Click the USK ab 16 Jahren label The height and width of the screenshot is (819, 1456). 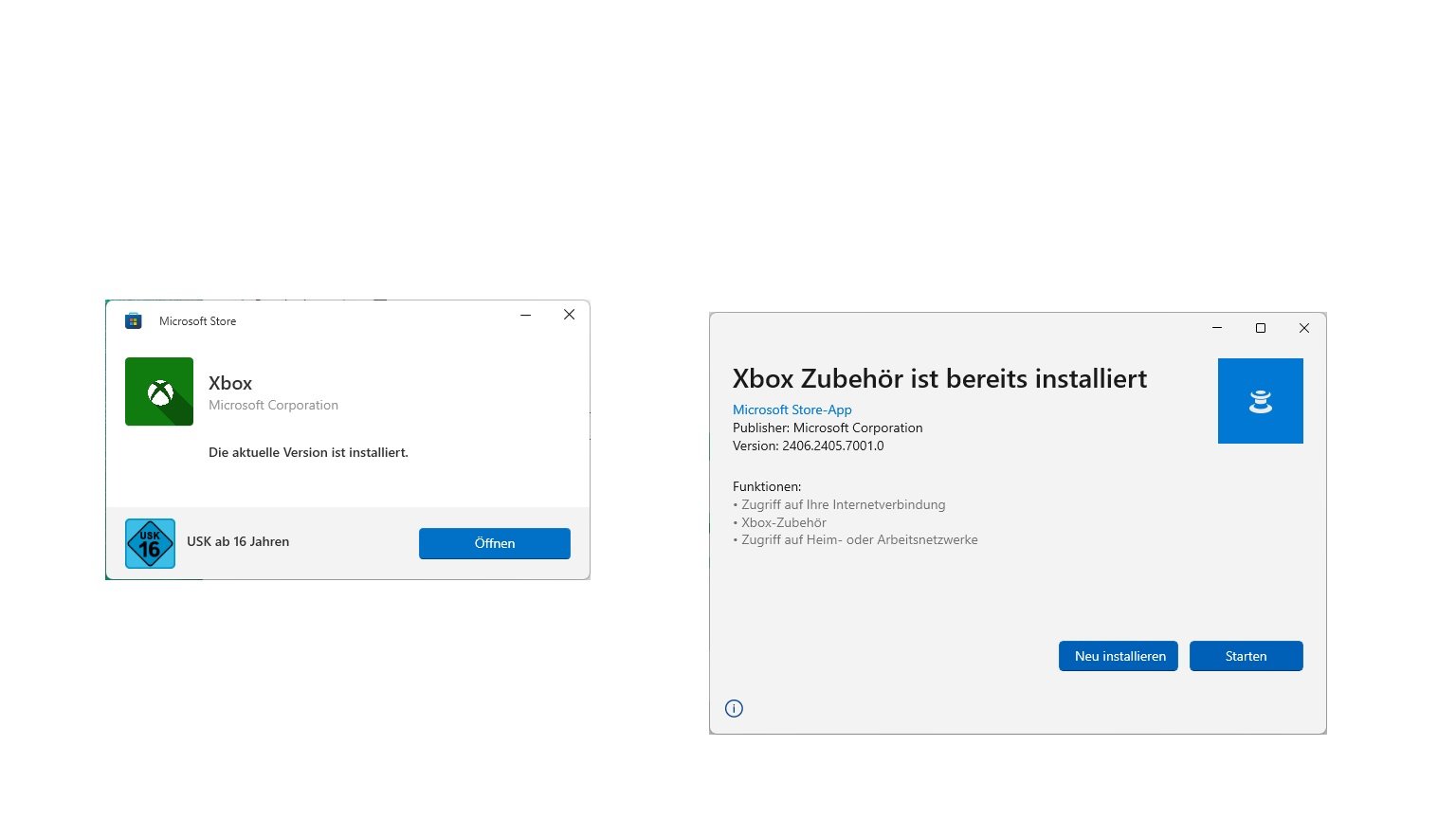point(238,541)
